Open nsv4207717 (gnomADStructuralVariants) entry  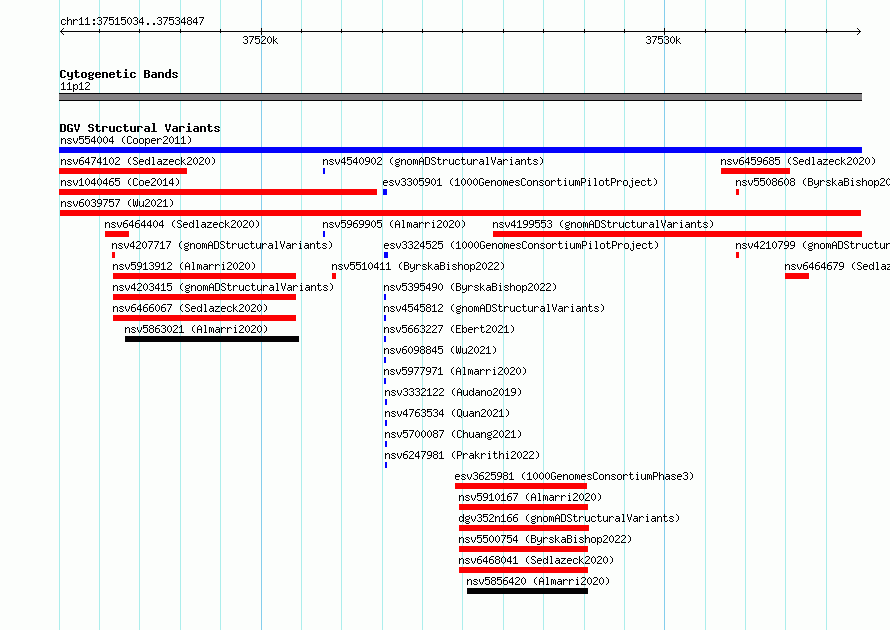tap(222, 245)
